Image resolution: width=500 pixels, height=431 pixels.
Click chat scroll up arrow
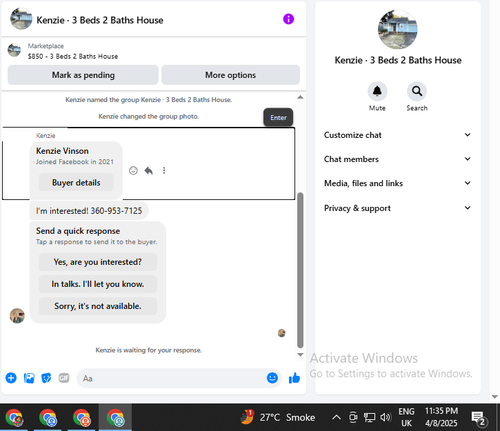(300, 97)
